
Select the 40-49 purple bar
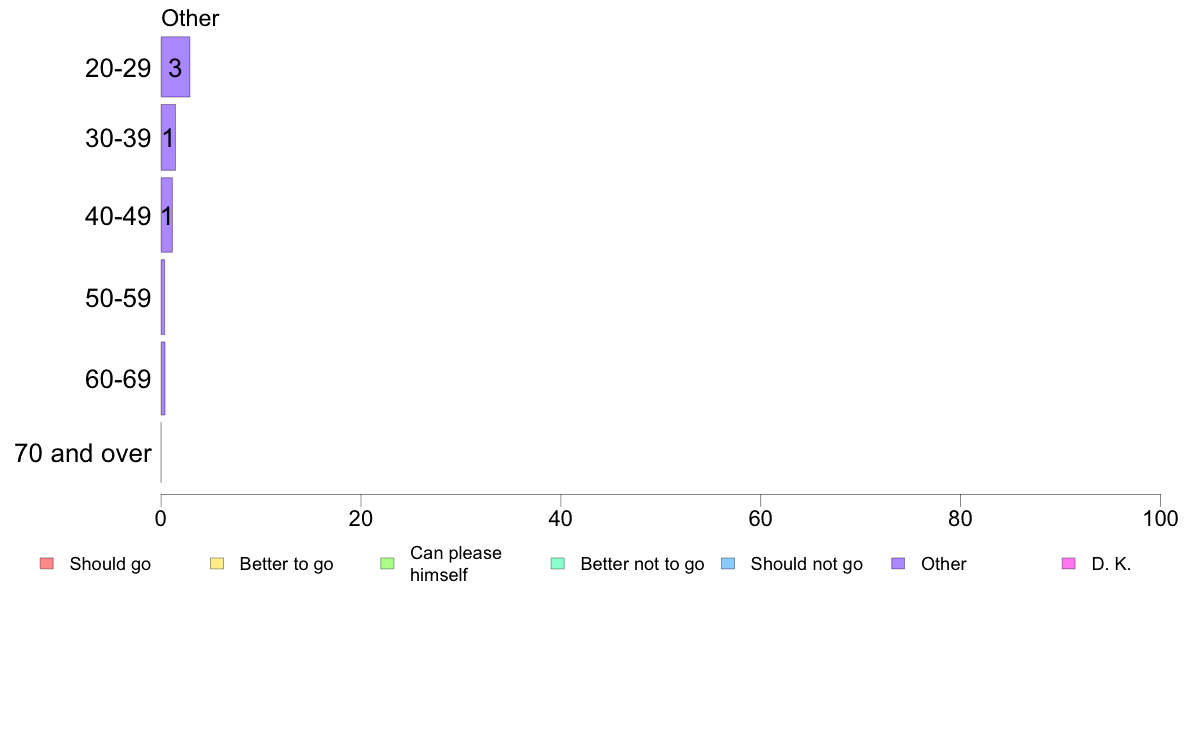(167, 215)
